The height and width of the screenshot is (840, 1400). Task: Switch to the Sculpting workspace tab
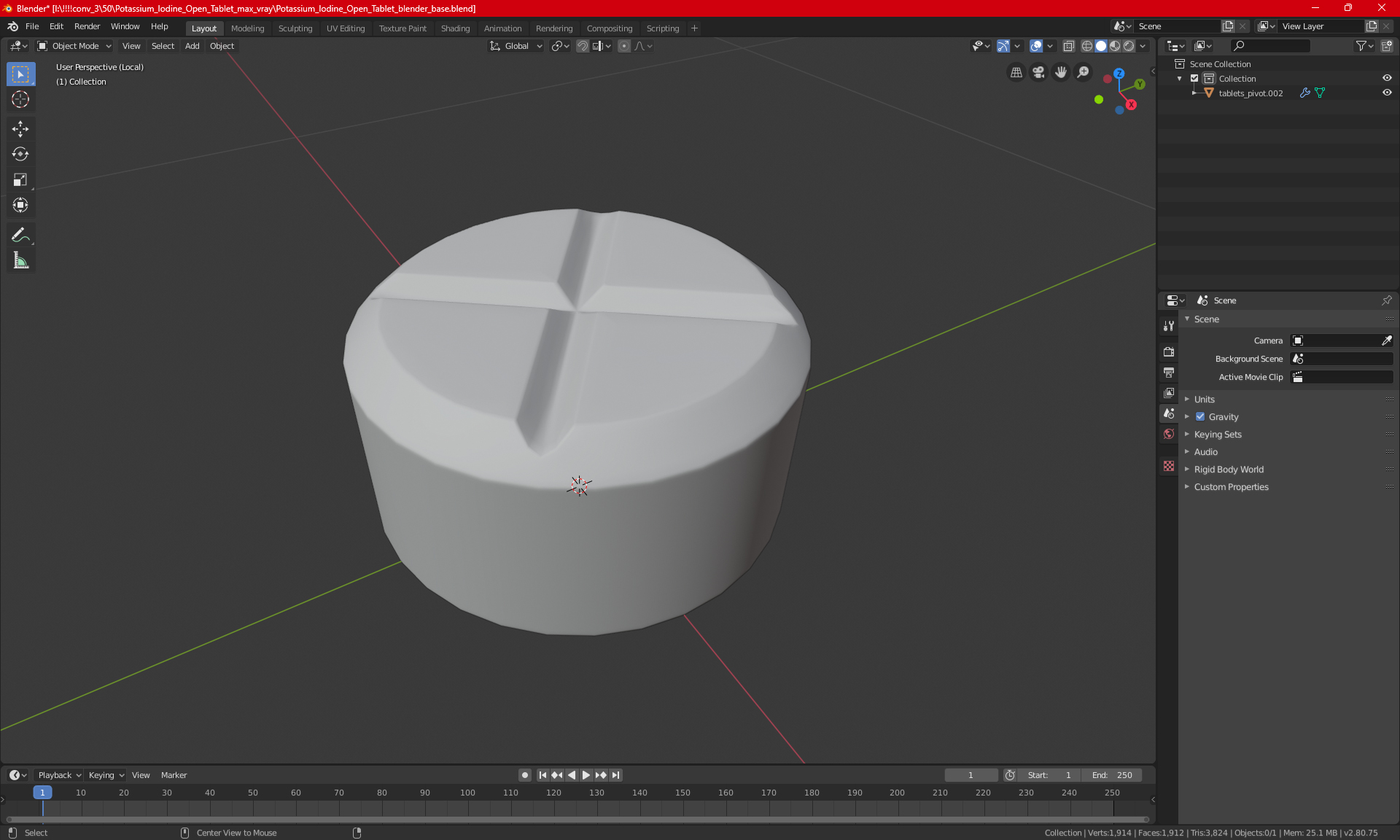tap(295, 28)
